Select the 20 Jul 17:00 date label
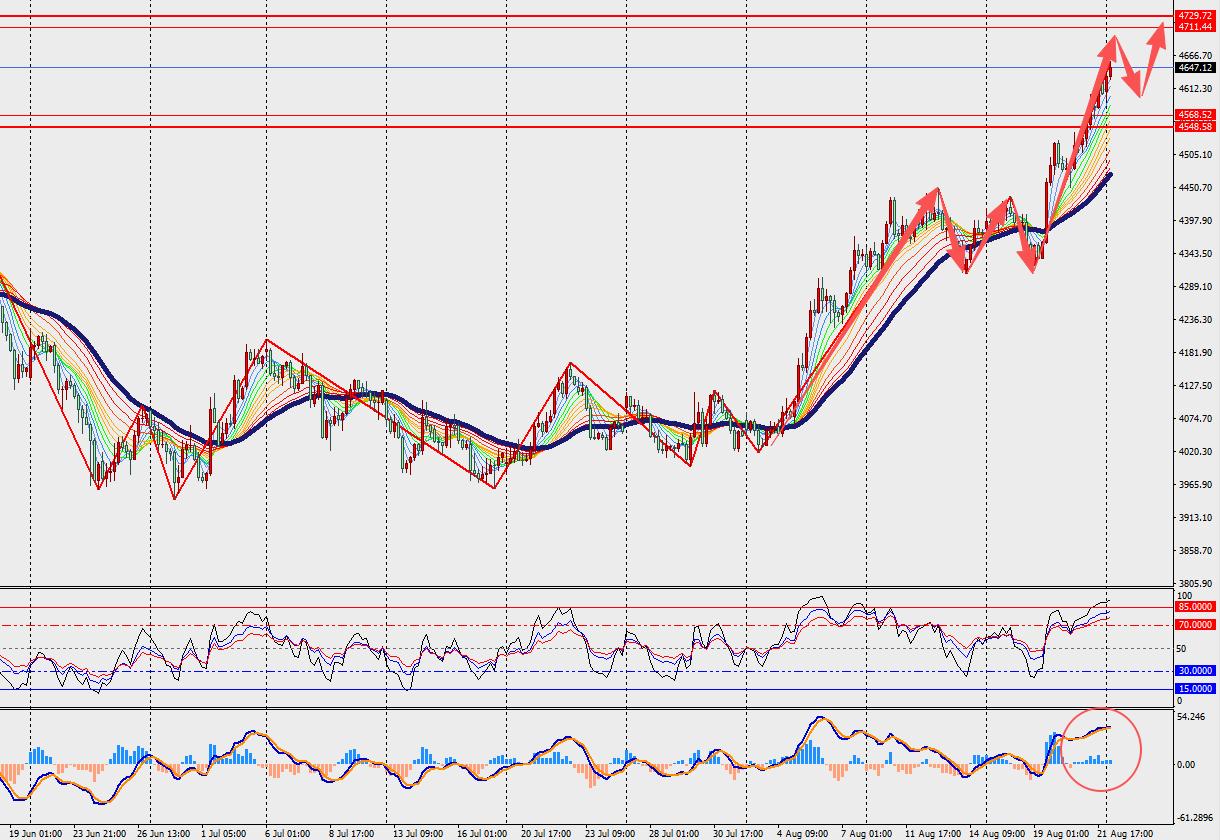 point(547,831)
